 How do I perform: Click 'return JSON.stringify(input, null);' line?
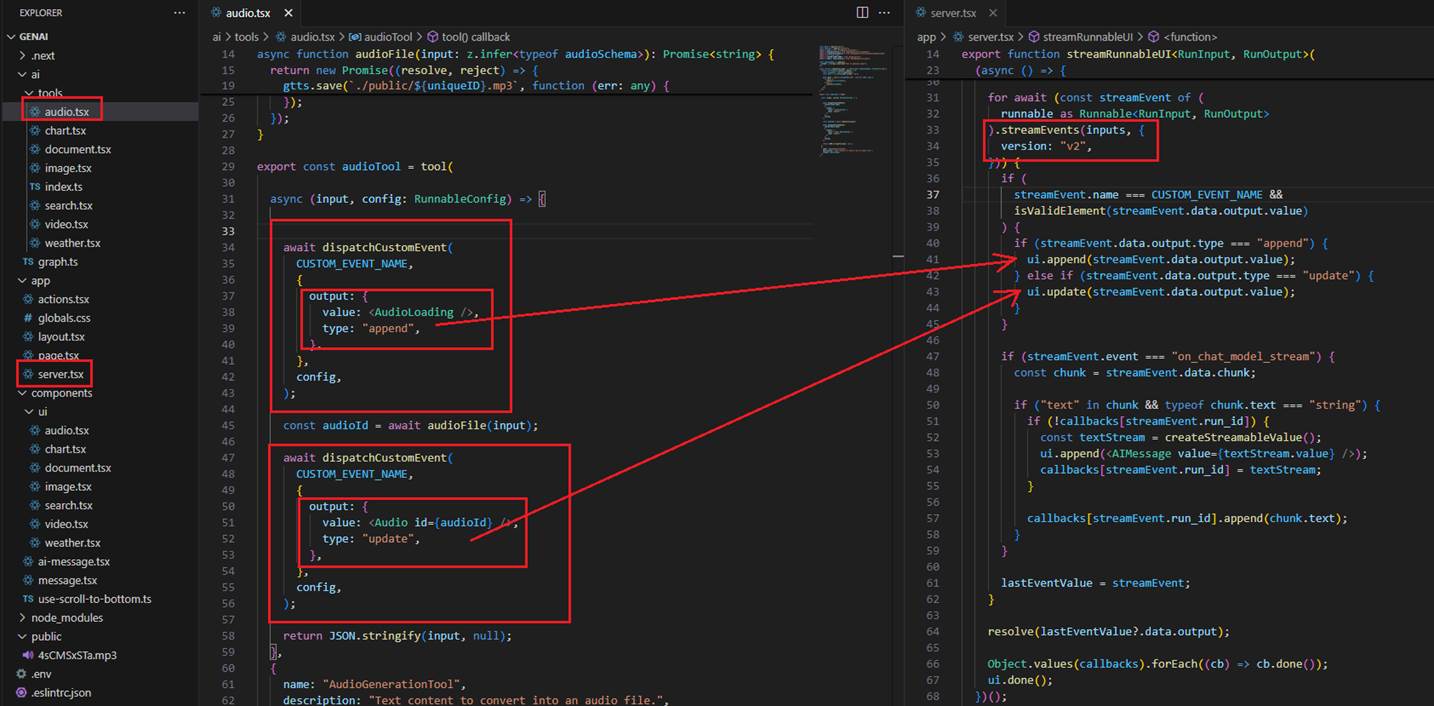point(397,636)
